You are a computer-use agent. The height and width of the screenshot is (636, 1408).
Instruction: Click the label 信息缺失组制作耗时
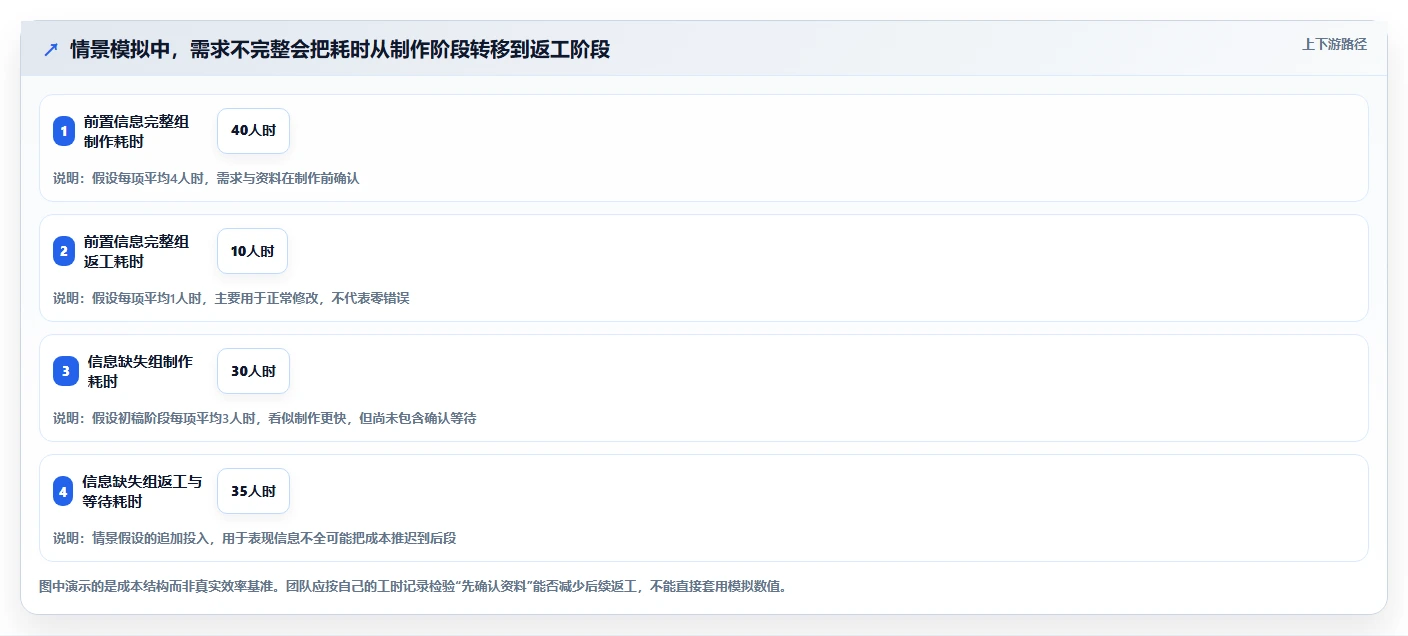(140, 371)
